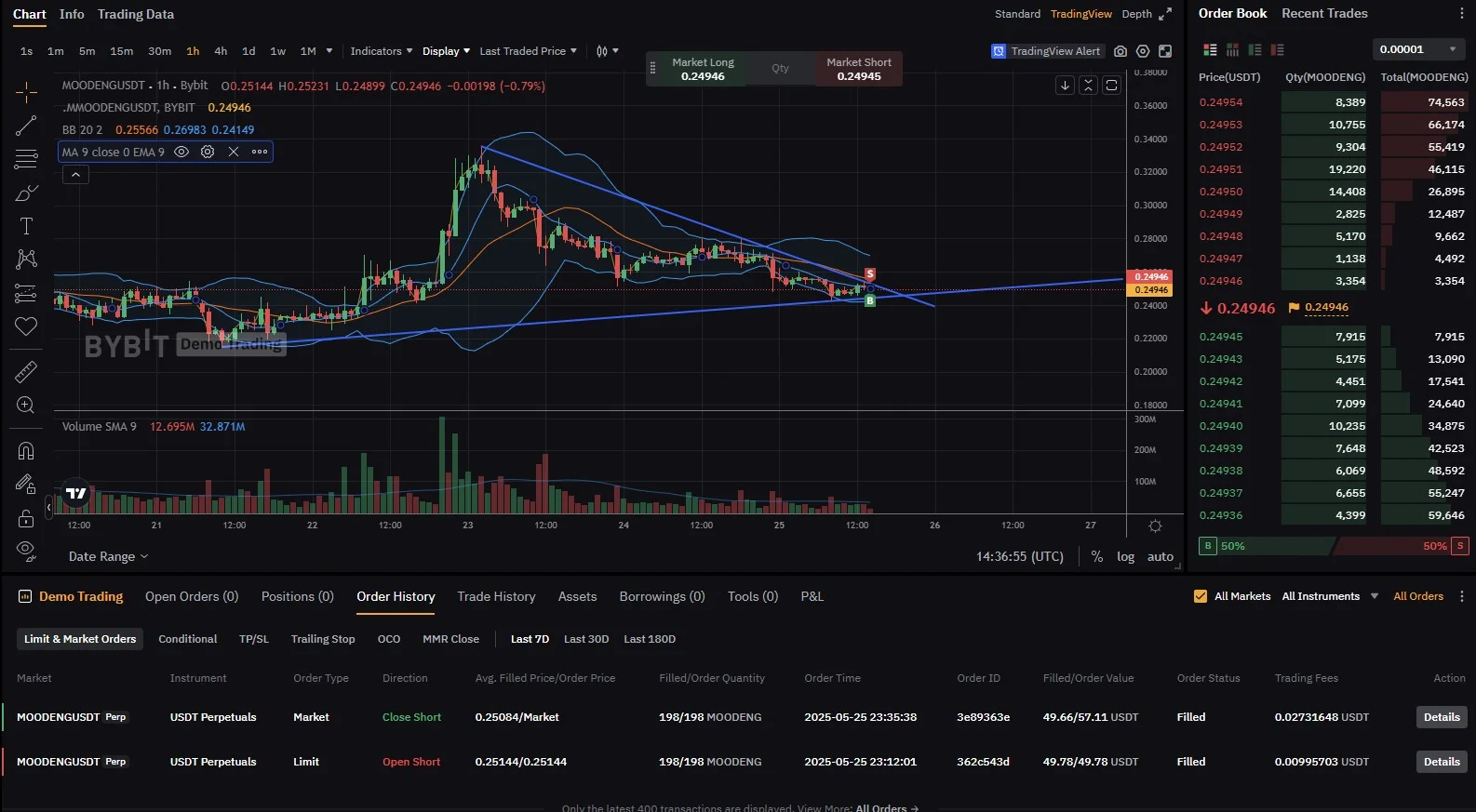Open the Info tab
Viewport: 1476px width, 812px height.
pyautogui.click(x=72, y=14)
